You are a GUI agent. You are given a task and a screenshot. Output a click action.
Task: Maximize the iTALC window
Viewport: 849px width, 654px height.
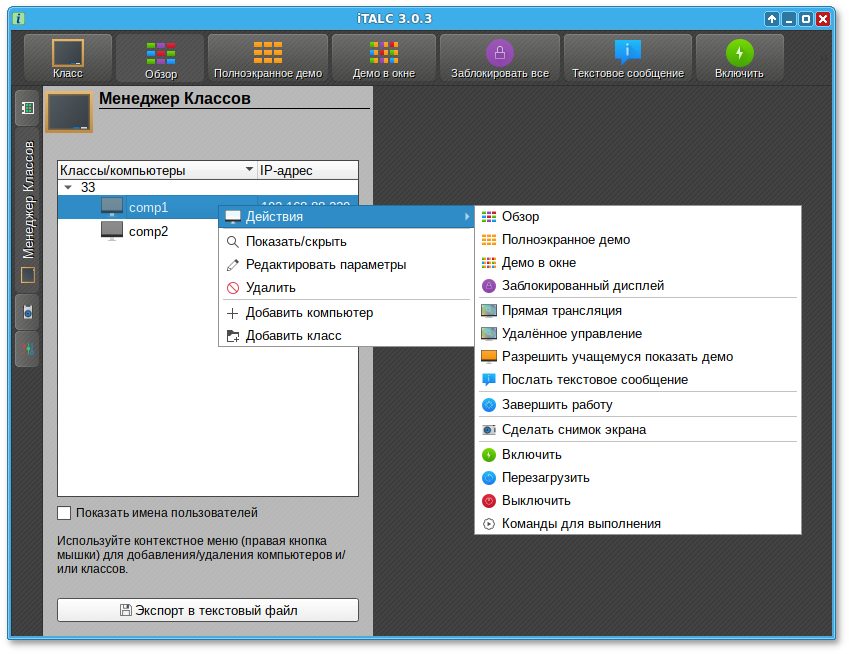click(x=806, y=19)
